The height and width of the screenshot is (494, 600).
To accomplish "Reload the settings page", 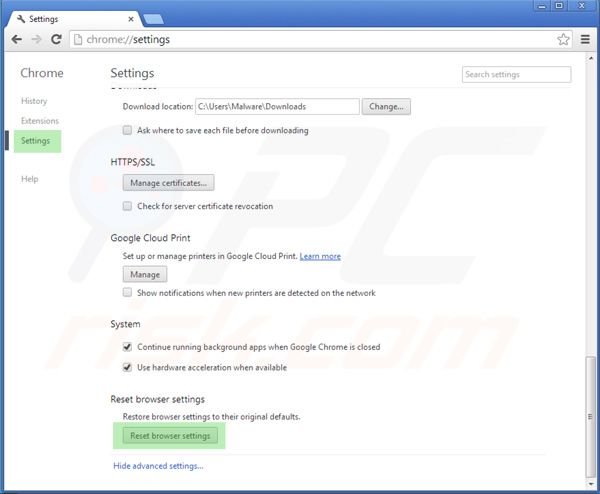I will pos(56,39).
